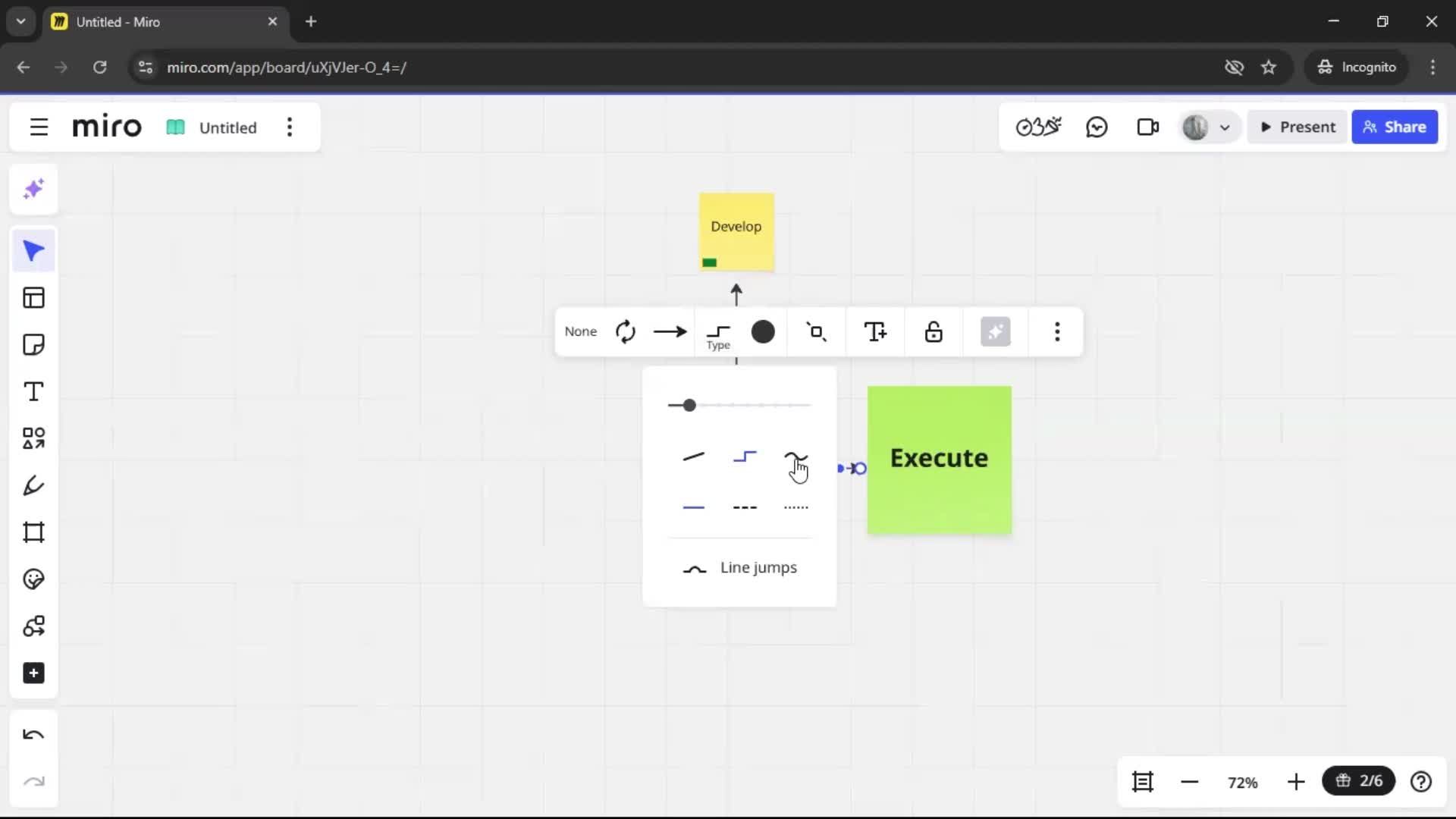The height and width of the screenshot is (819, 1456).
Task: Open board options three-dot menu
Action: 290,127
